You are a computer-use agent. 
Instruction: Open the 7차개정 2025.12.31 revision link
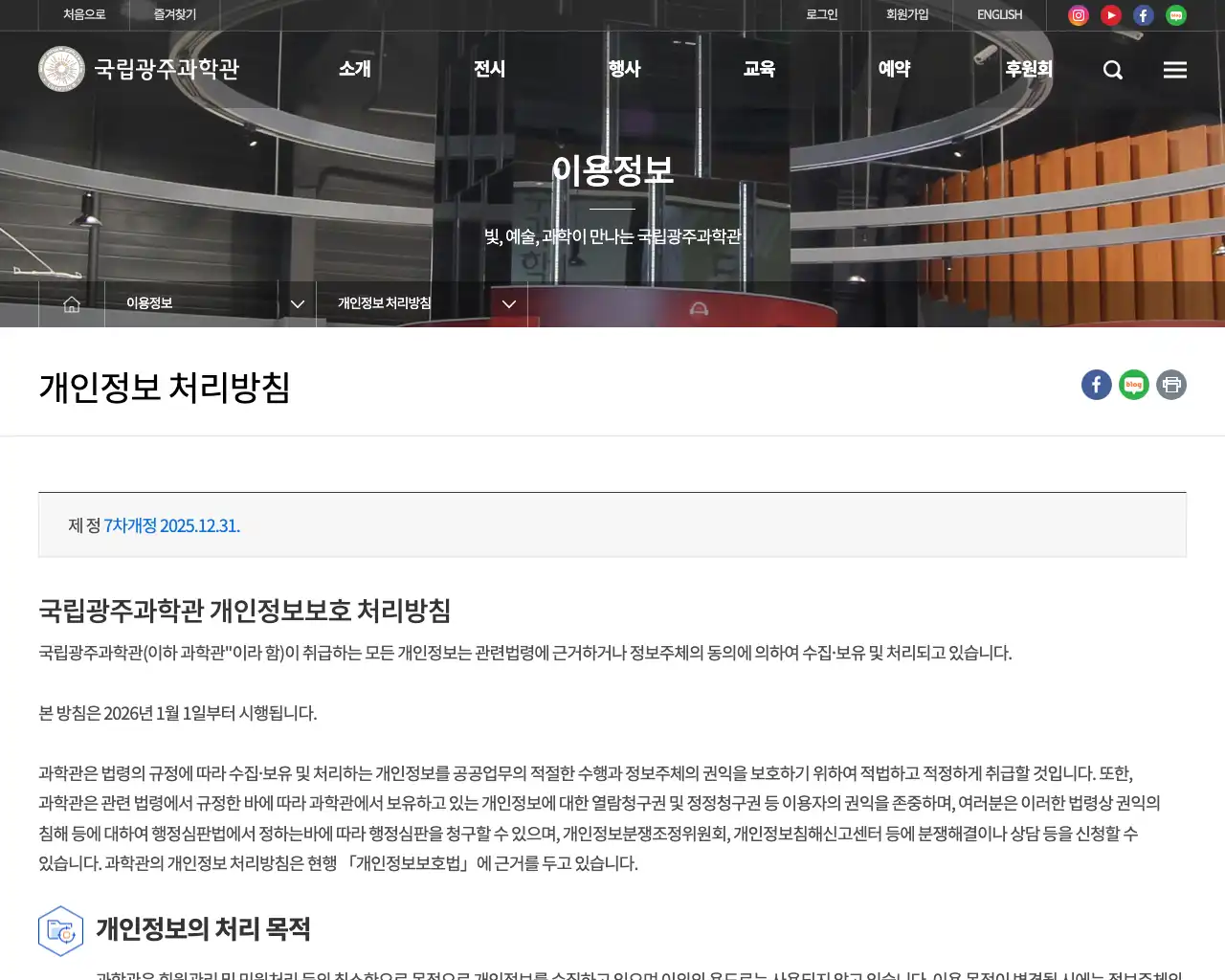pos(170,525)
